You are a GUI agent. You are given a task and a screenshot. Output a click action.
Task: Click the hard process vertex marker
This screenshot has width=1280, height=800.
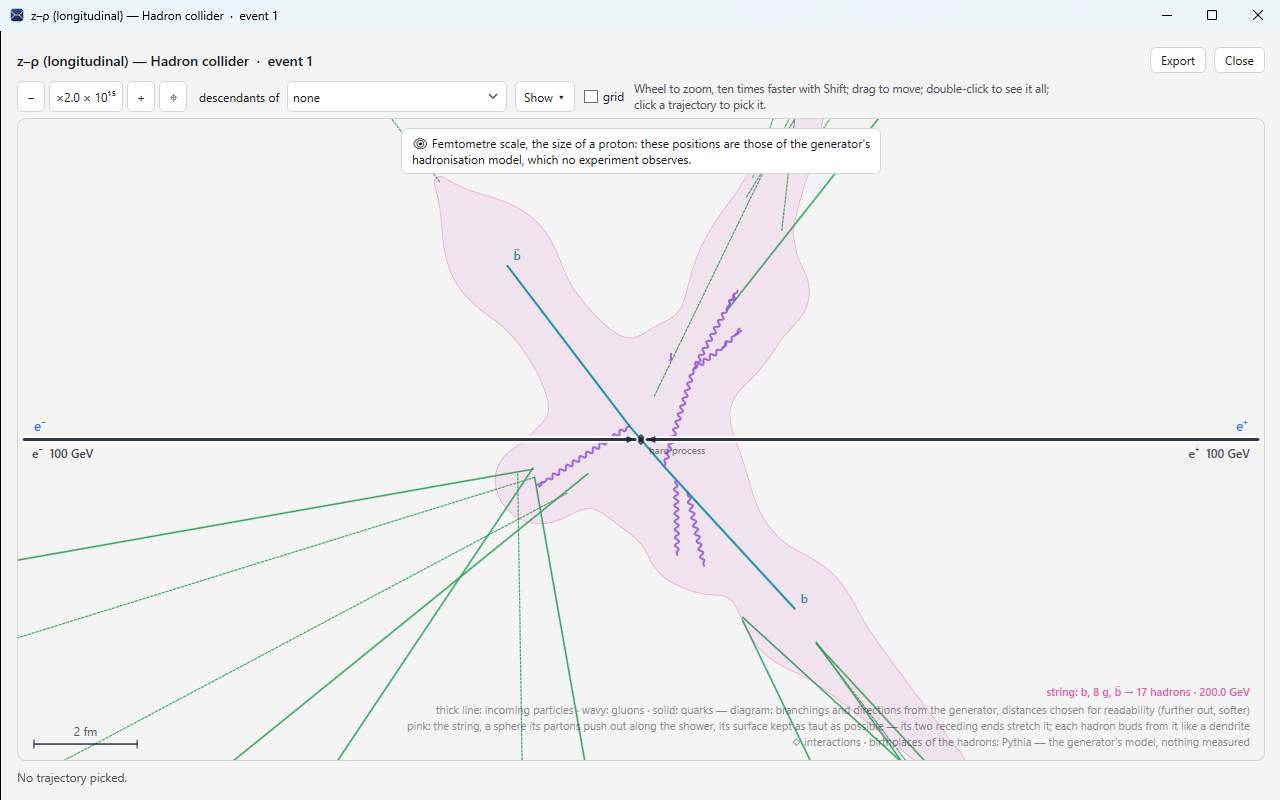tap(641, 439)
